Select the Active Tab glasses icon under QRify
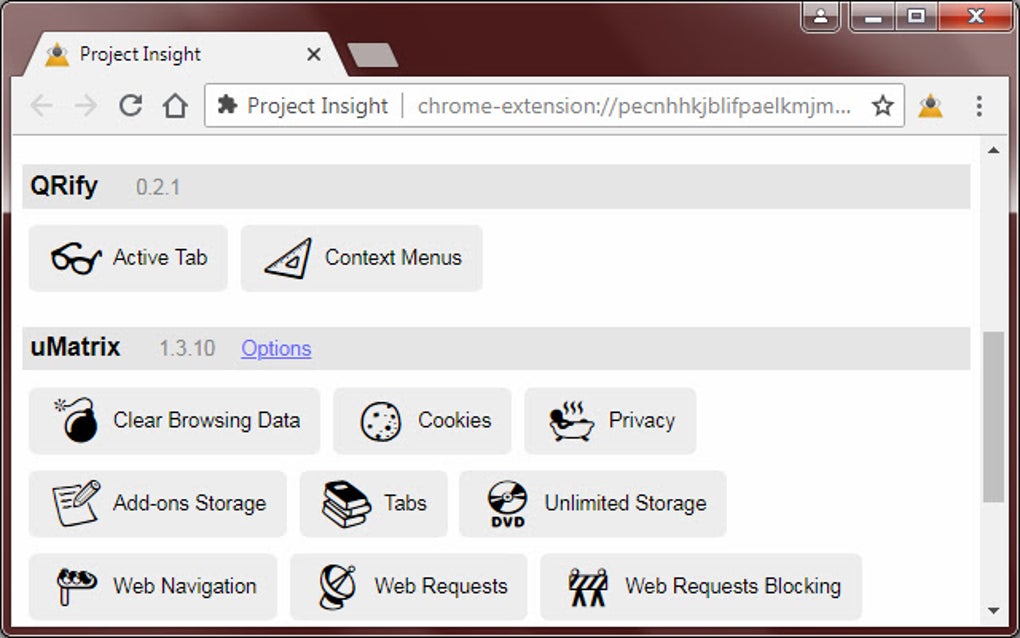Viewport: 1020px width, 638px height. pyautogui.click(x=78, y=258)
